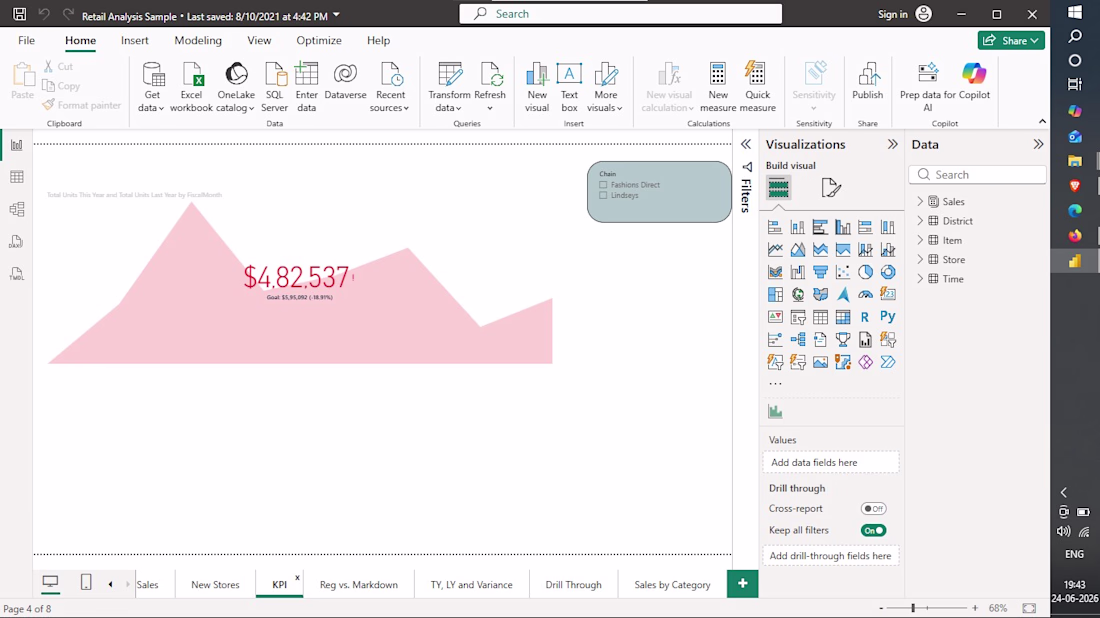
Task: Click the title bar Search box
Action: pos(620,14)
